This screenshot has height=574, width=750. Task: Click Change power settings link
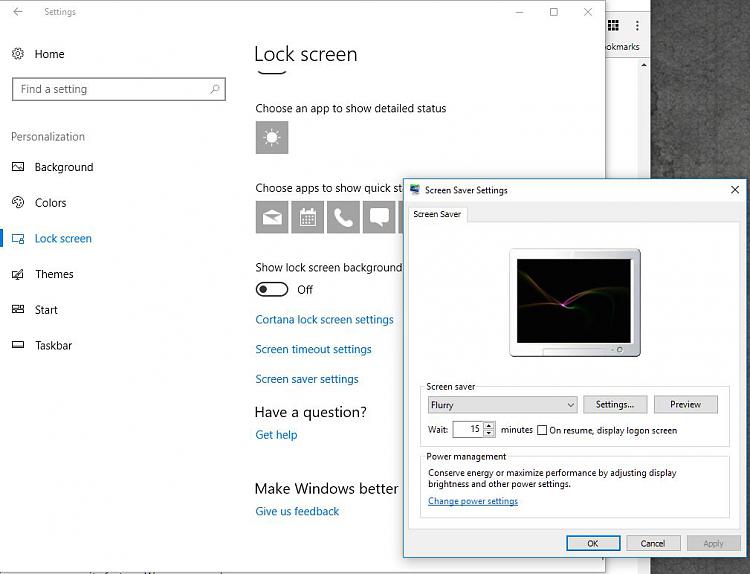pos(473,501)
